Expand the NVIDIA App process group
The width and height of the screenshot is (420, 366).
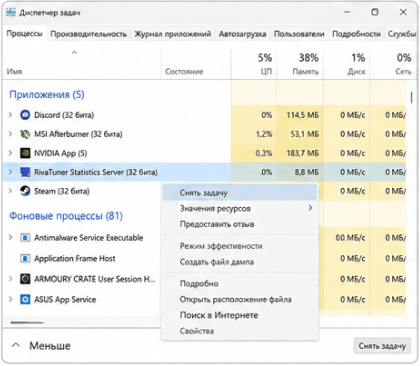click(x=10, y=153)
